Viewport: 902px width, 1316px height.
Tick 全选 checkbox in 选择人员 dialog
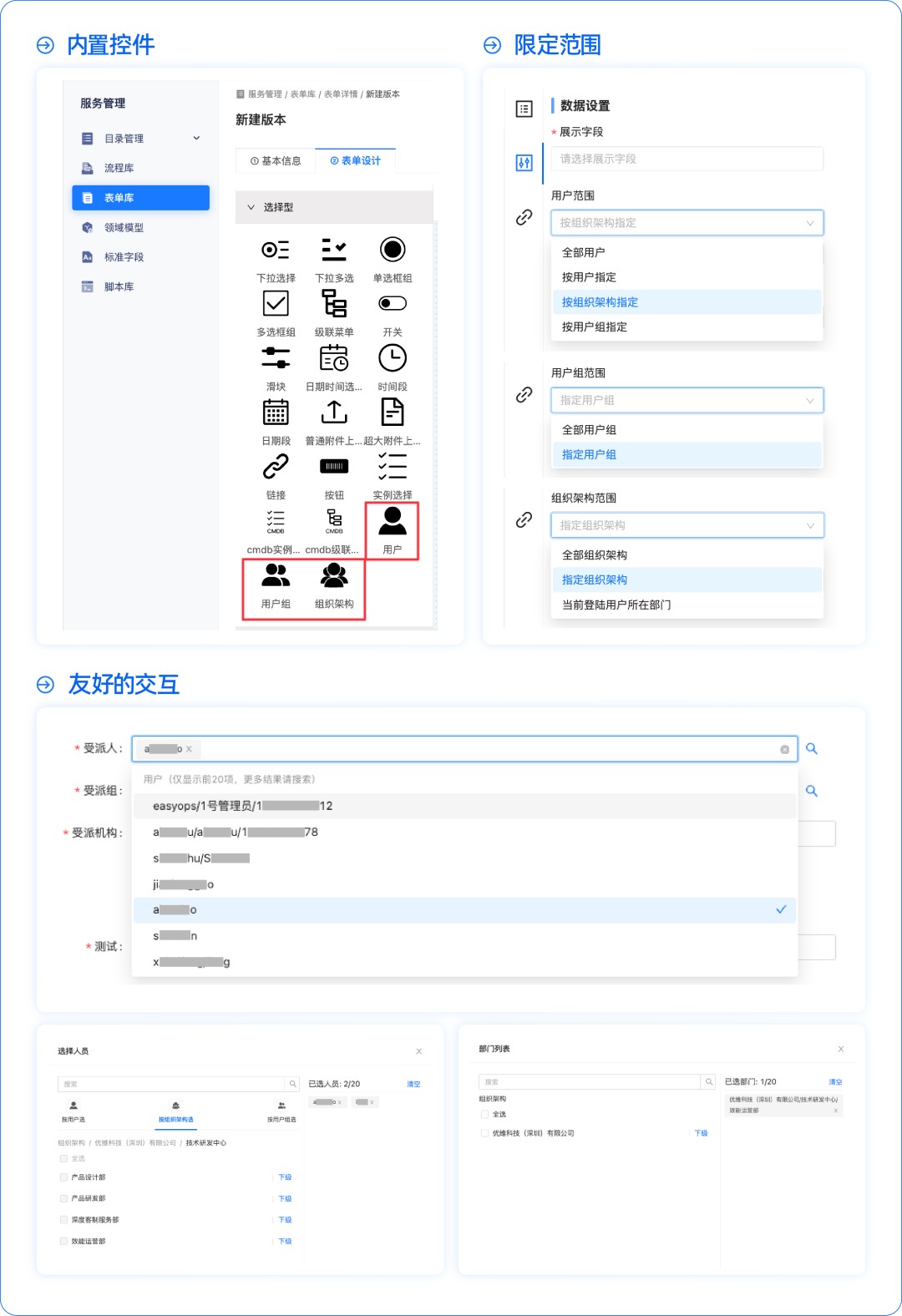click(63, 1159)
